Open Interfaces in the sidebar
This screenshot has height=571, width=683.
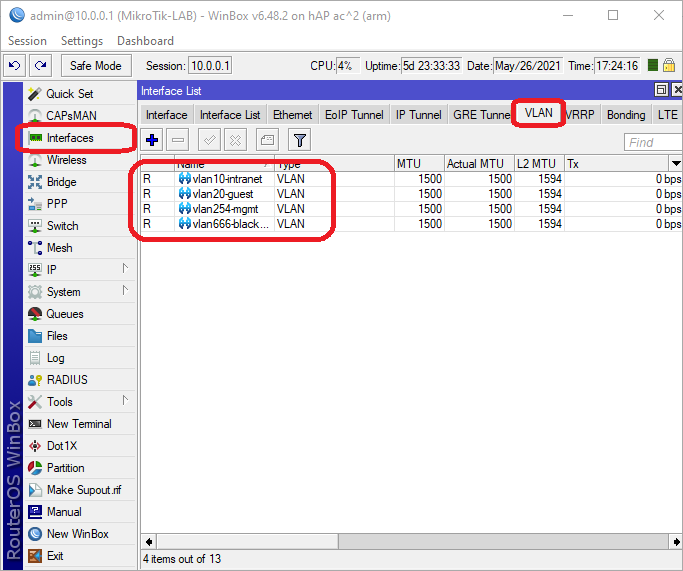80,138
